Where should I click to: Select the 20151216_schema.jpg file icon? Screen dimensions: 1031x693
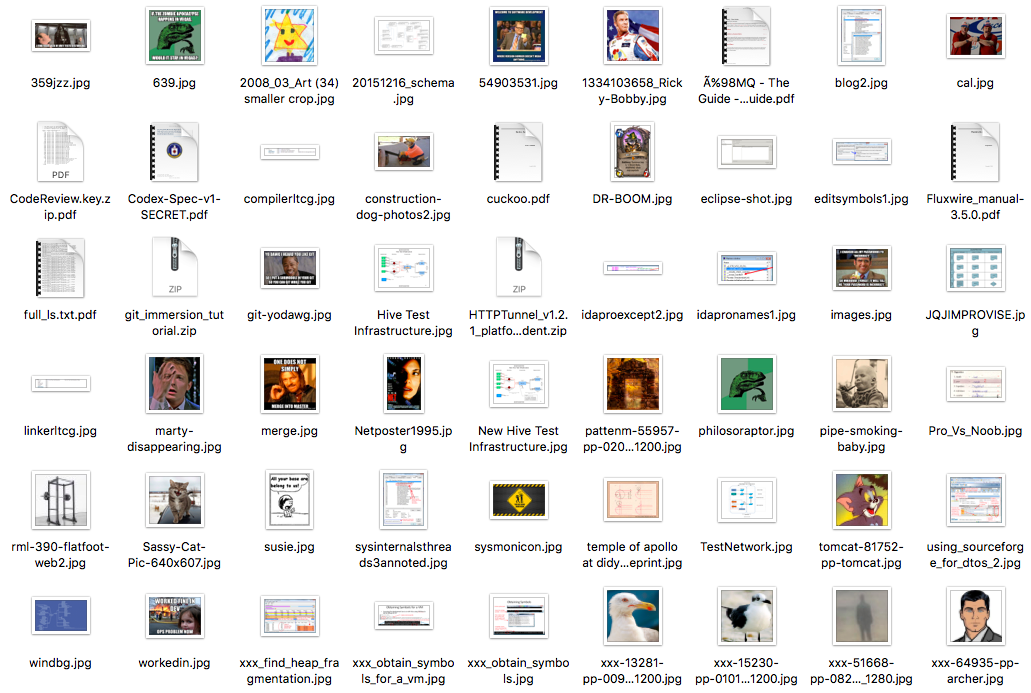click(x=404, y=36)
